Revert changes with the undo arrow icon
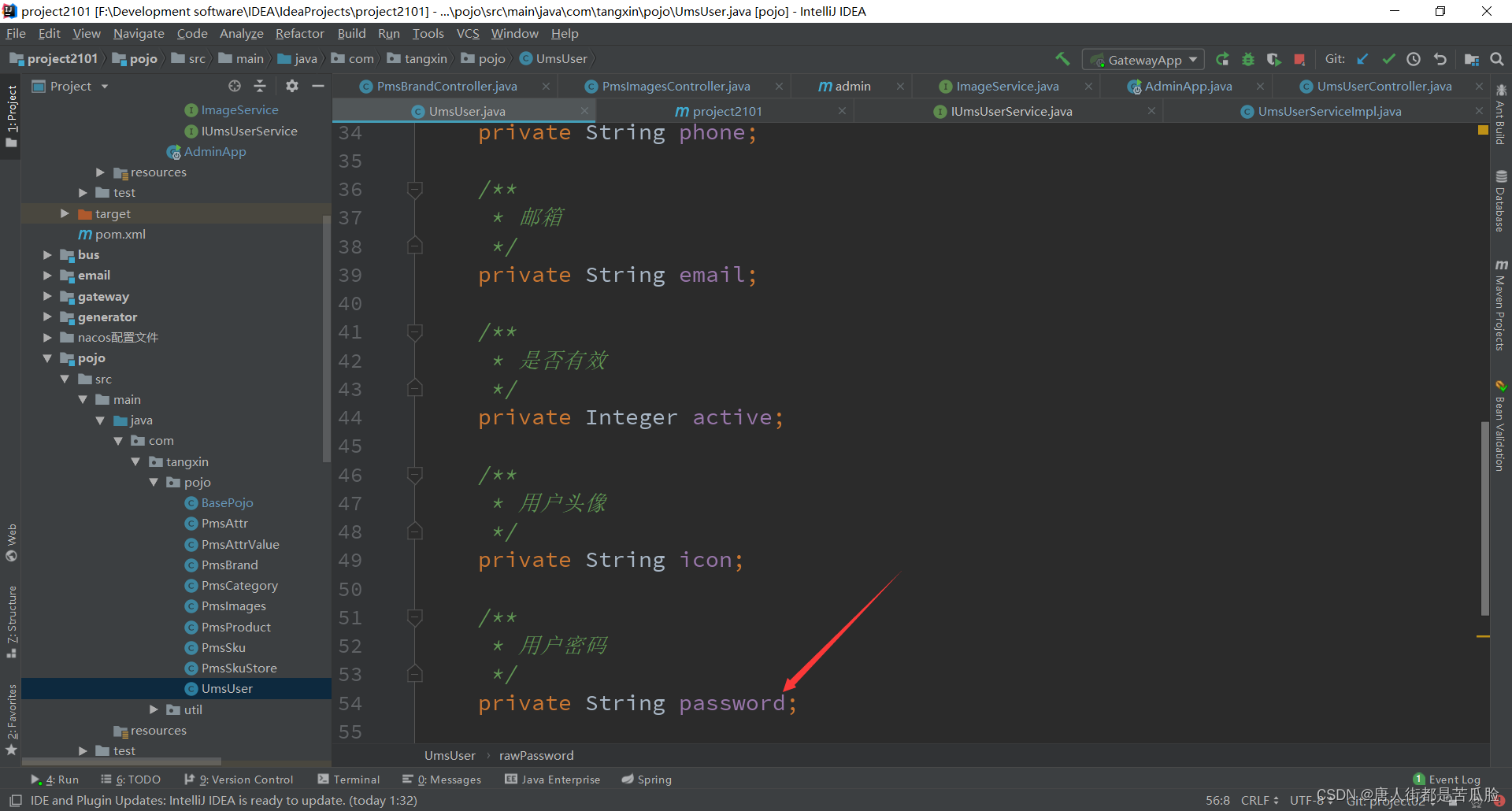 (x=1440, y=59)
